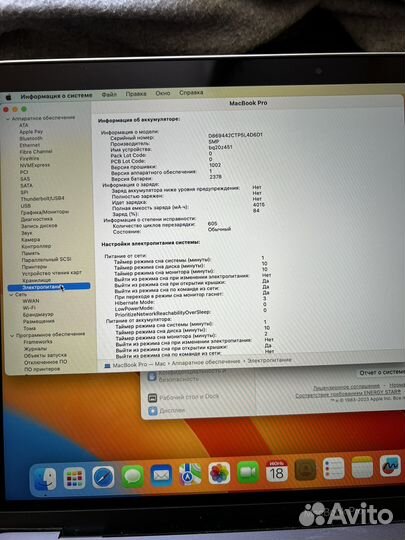
Task: Open Finder from the Dock
Action: 45,479
